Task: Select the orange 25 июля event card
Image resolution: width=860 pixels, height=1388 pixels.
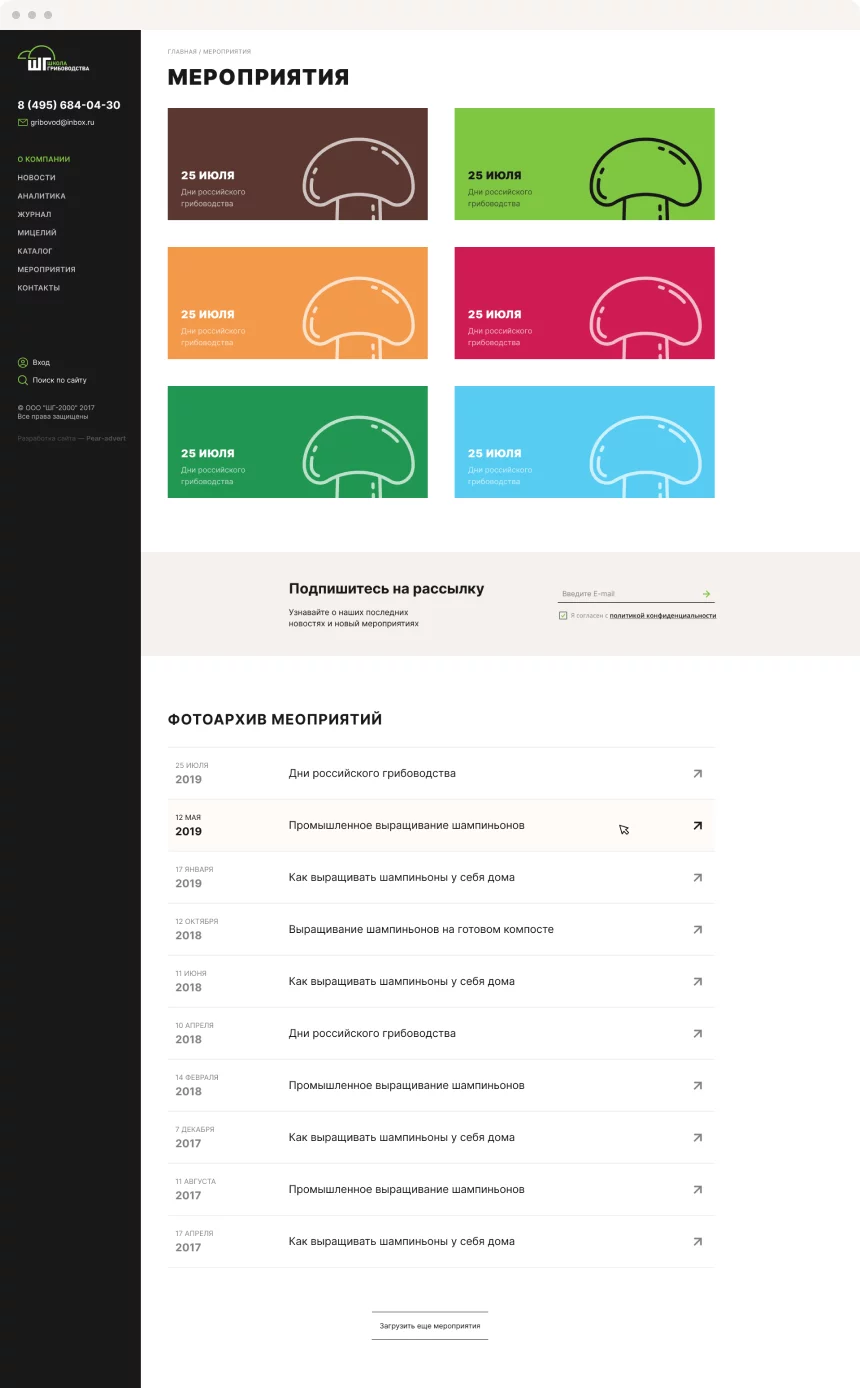Action: (x=298, y=303)
